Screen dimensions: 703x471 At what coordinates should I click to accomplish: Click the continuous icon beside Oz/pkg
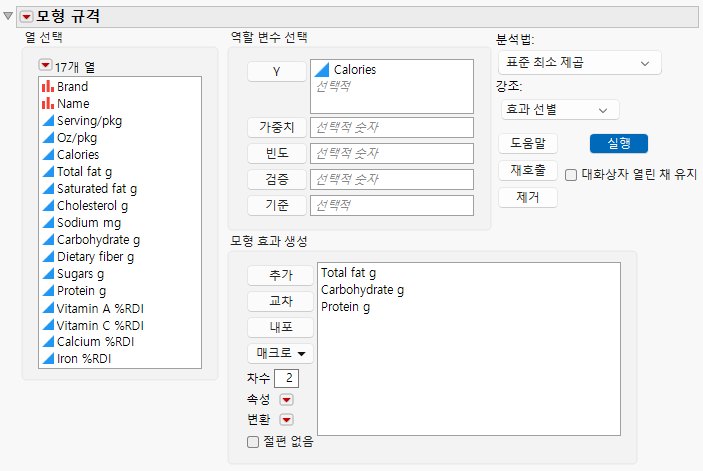48,138
